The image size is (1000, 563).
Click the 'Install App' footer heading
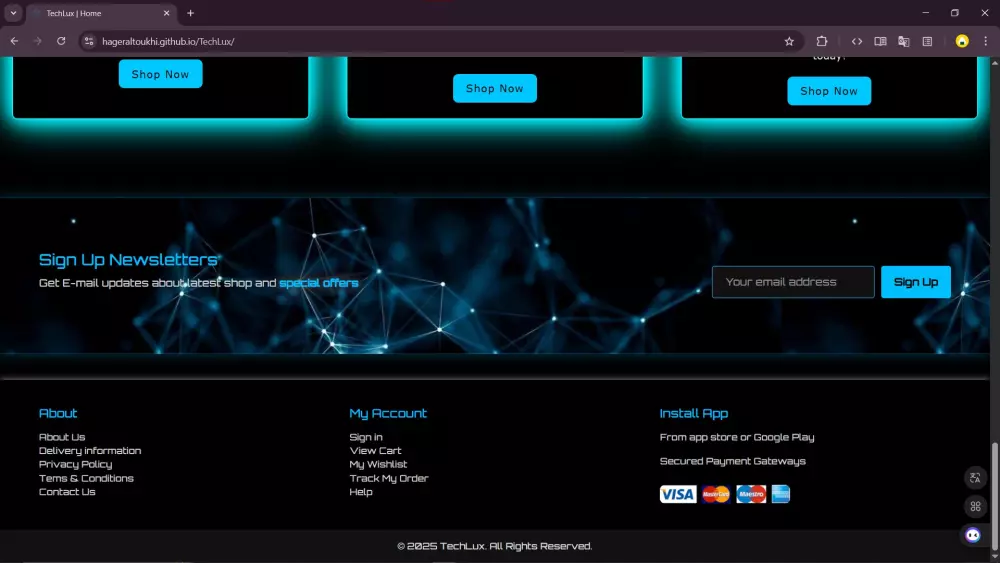693,413
